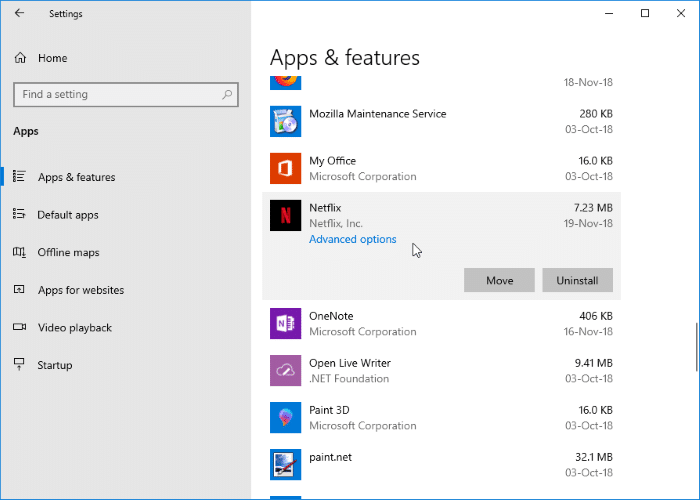Click the vertical scrollbar thumb
The width and height of the screenshot is (700, 500).
click(696, 347)
